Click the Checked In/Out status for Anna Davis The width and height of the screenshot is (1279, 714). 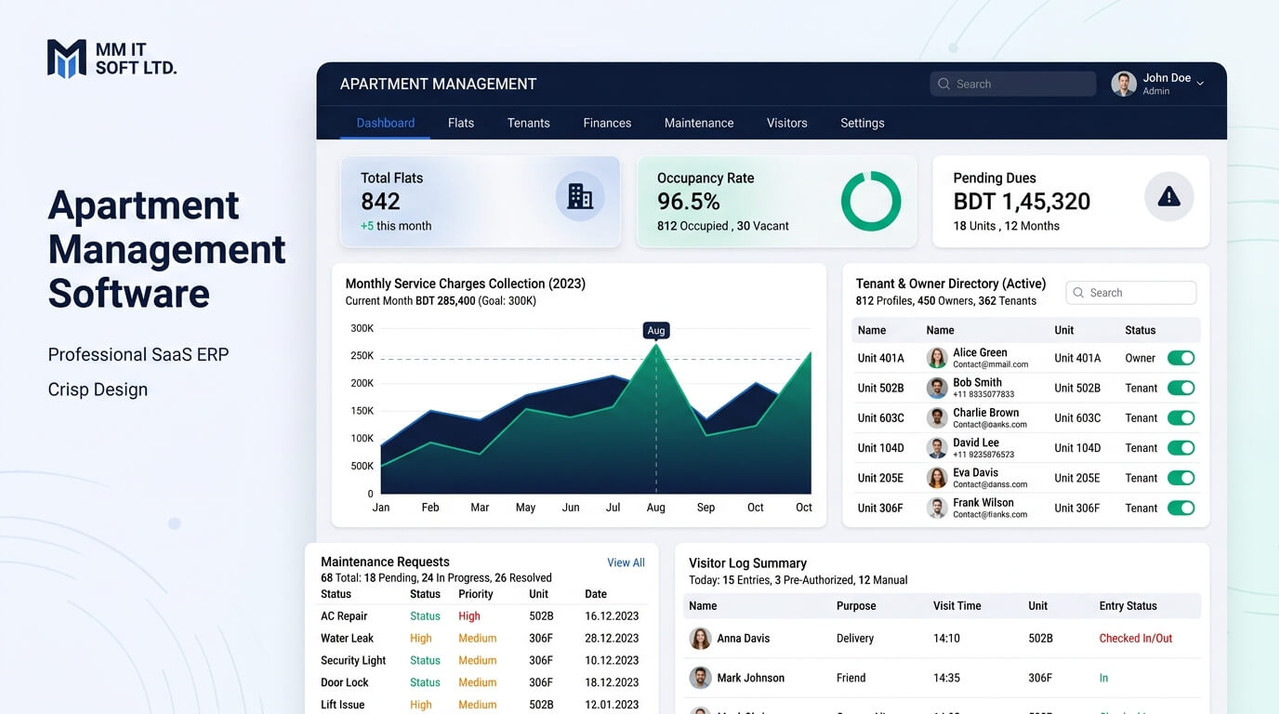pyautogui.click(x=1136, y=638)
